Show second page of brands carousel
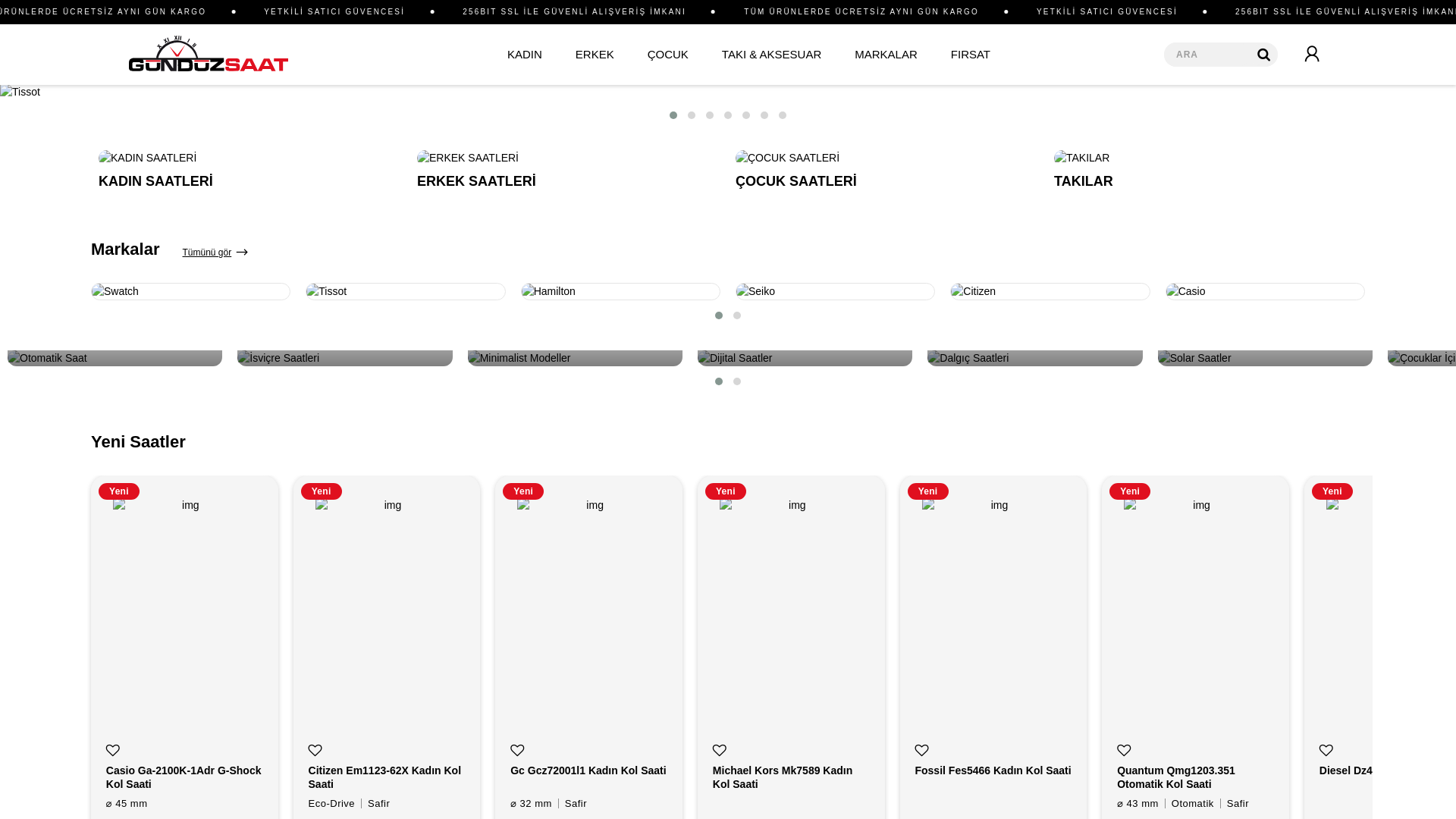Screen dimensions: 1456x819 [737, 315]
